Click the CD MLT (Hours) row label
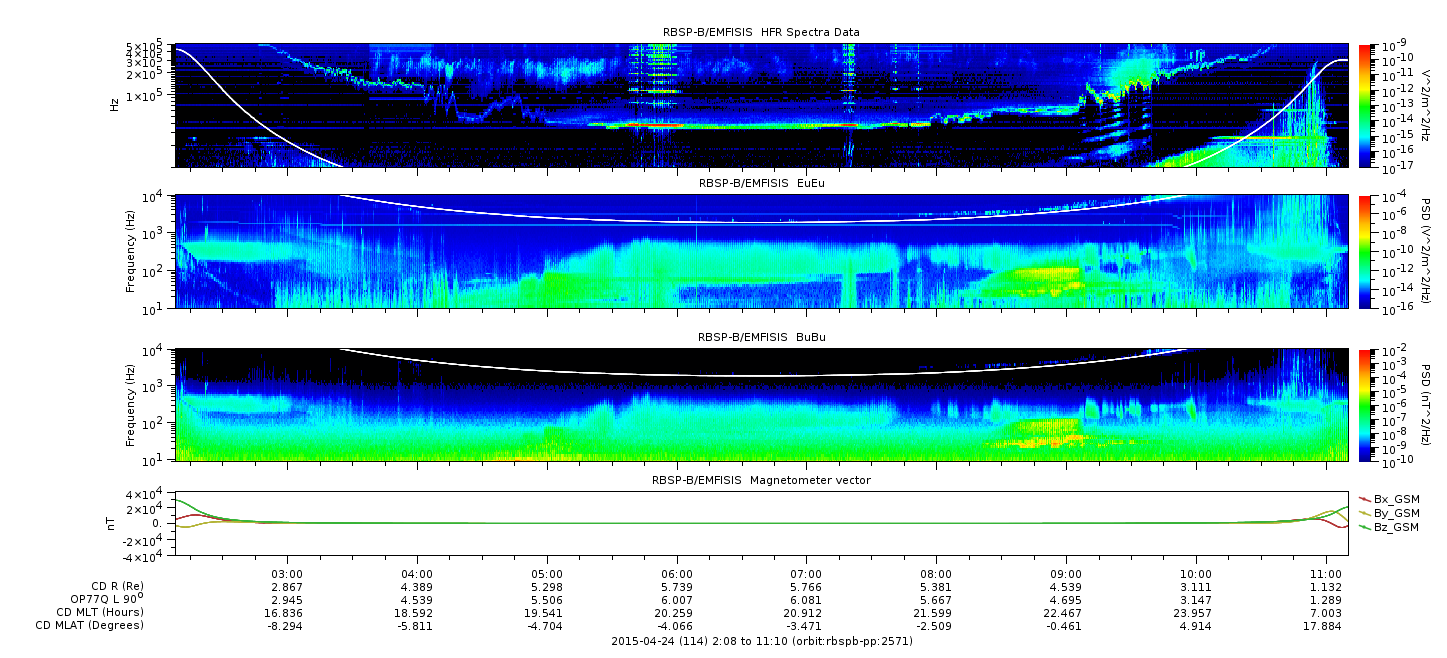This screenshot has height=658, width=1447. [x=99, y=612]
